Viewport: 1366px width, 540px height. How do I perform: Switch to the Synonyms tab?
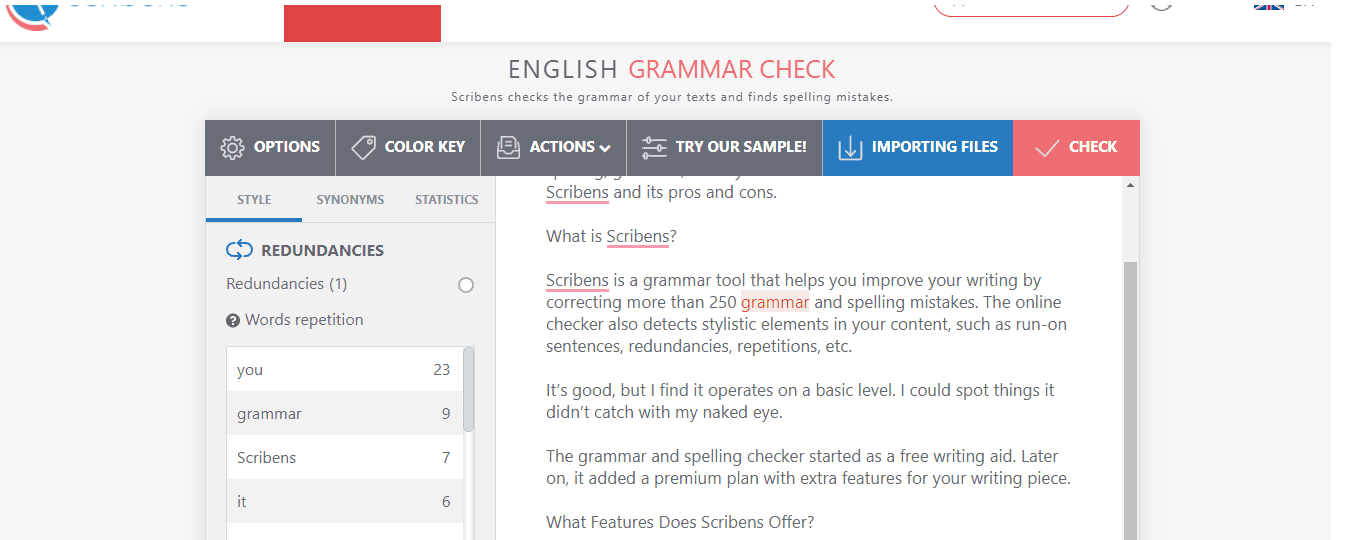tap(350, 199)
